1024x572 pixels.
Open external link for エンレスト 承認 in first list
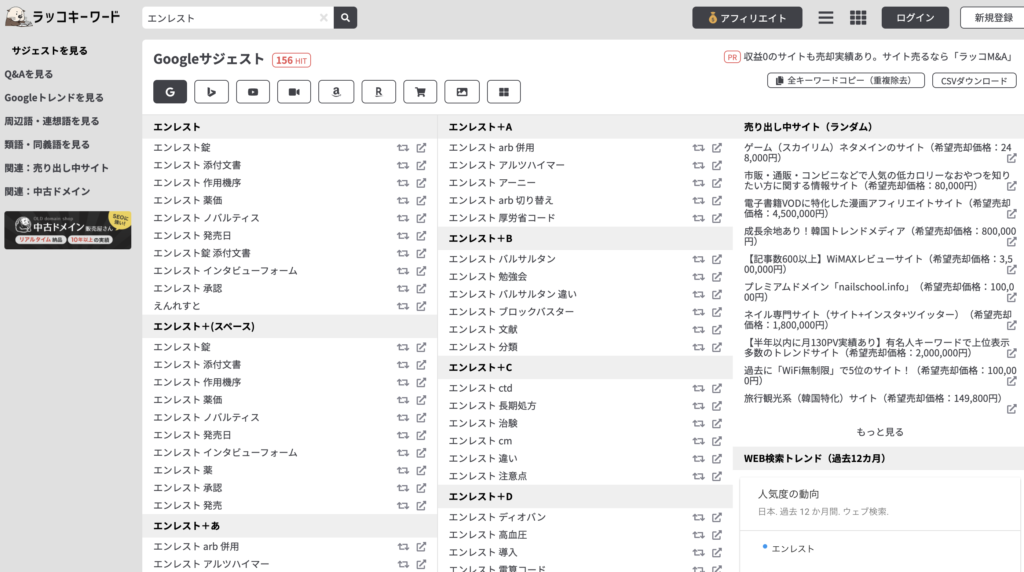[421, 289]
